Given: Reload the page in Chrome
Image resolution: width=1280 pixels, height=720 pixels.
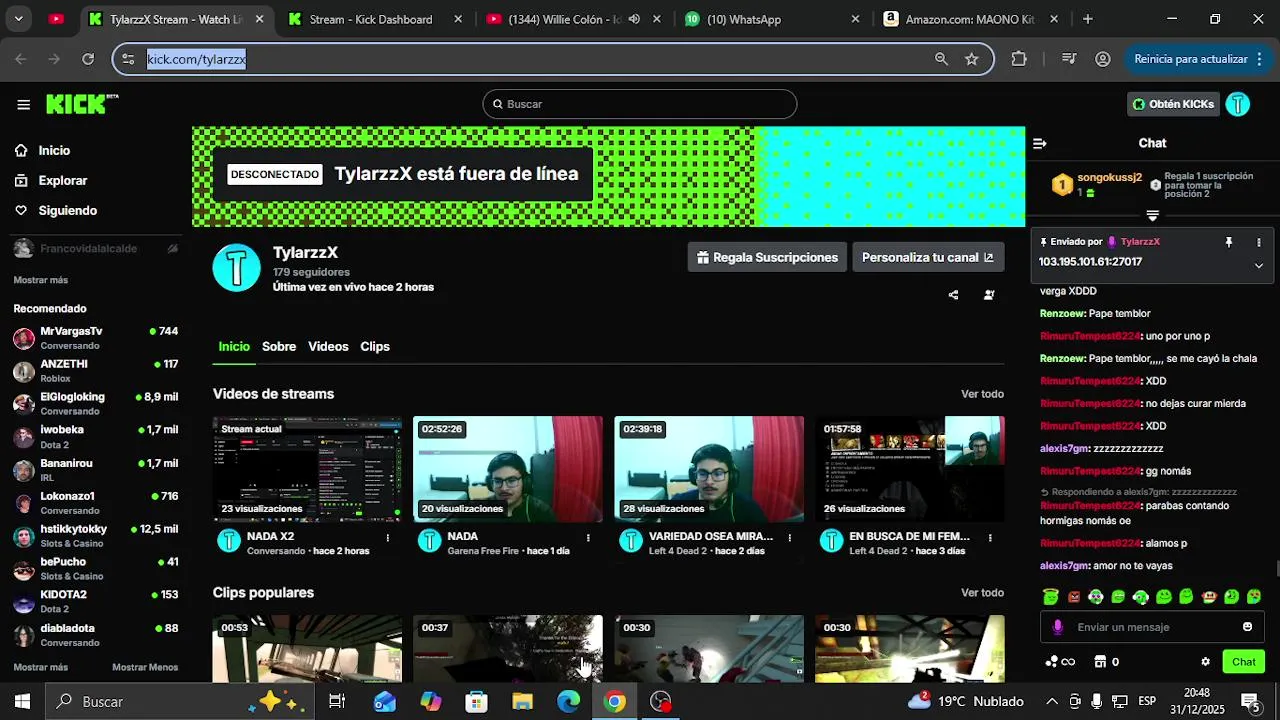Looking at the screenshot, I should 88,59.
